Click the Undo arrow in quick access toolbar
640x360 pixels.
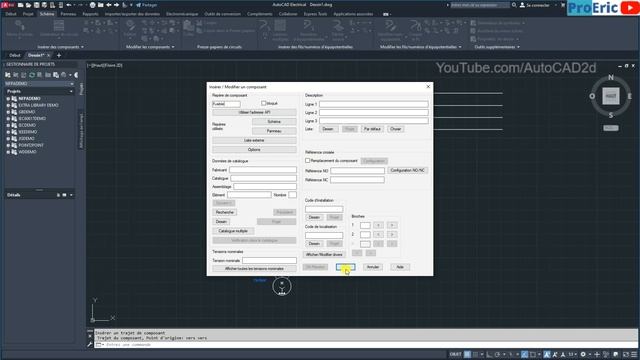69,5
